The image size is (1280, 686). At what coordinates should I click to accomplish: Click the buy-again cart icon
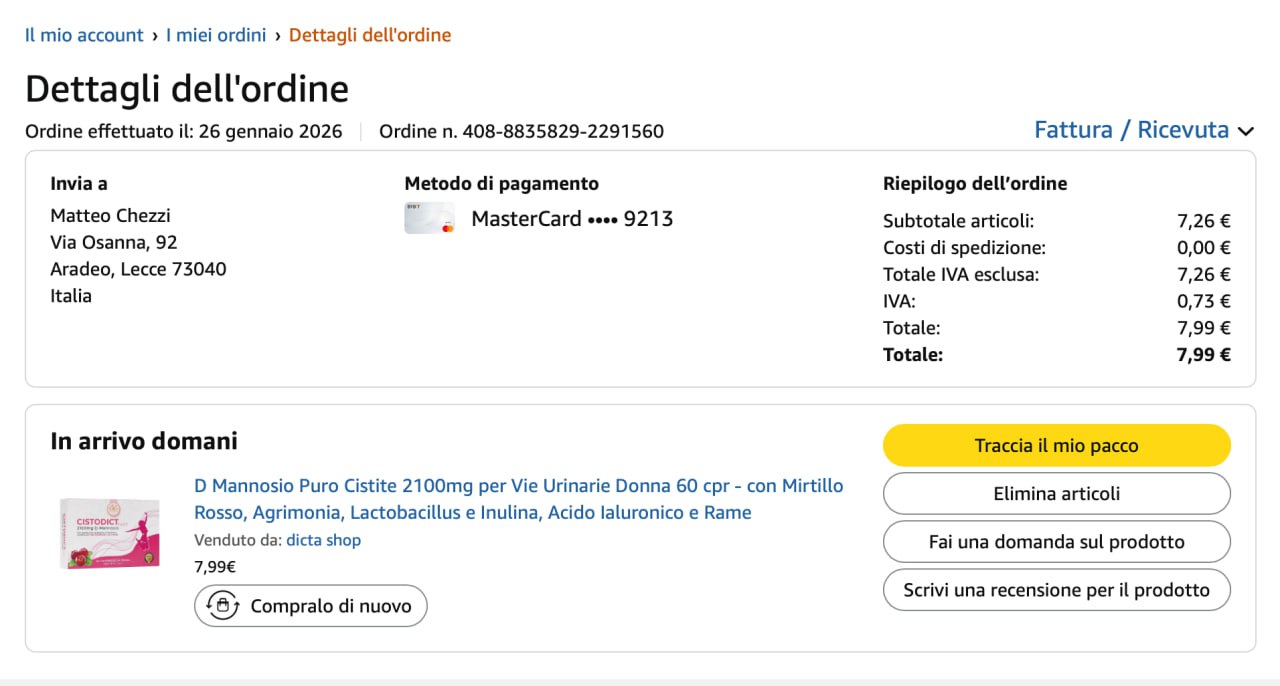click(x=222, y=606)
